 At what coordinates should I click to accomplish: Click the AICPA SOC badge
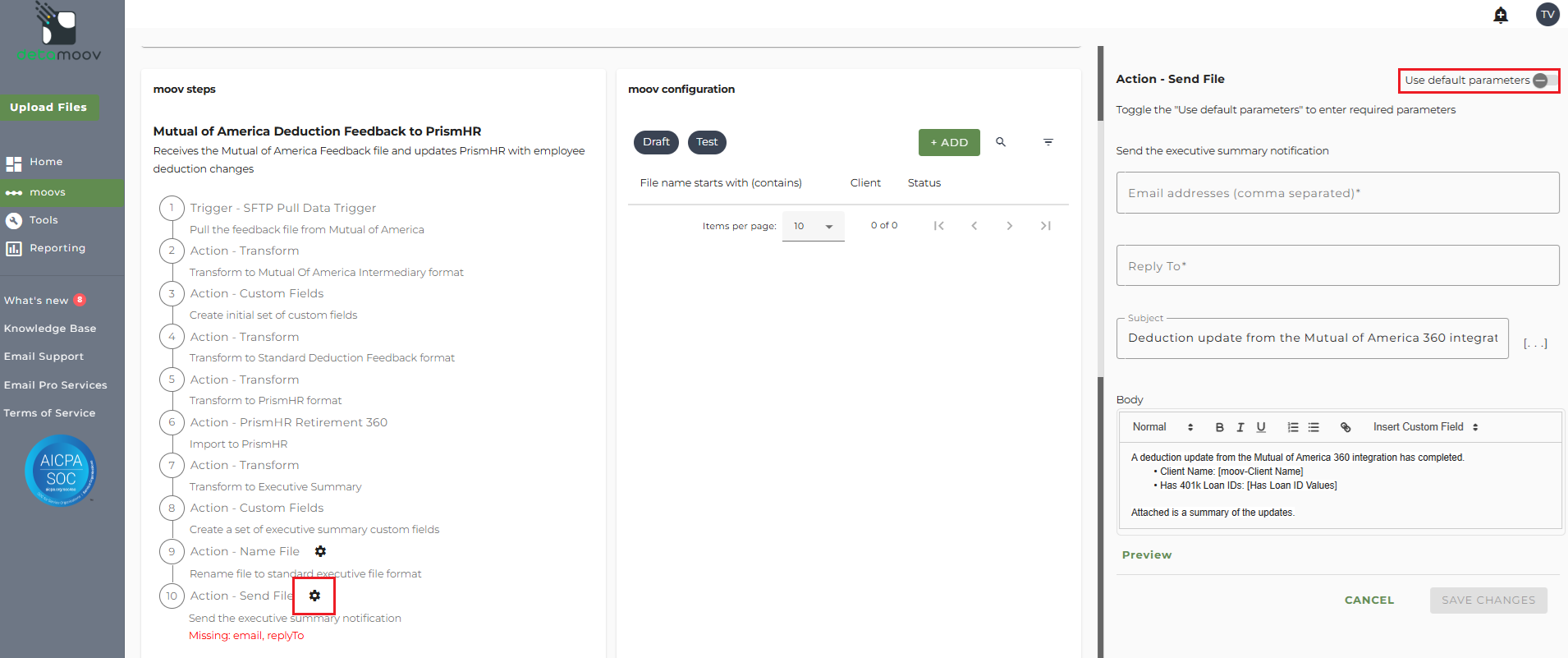61,471
